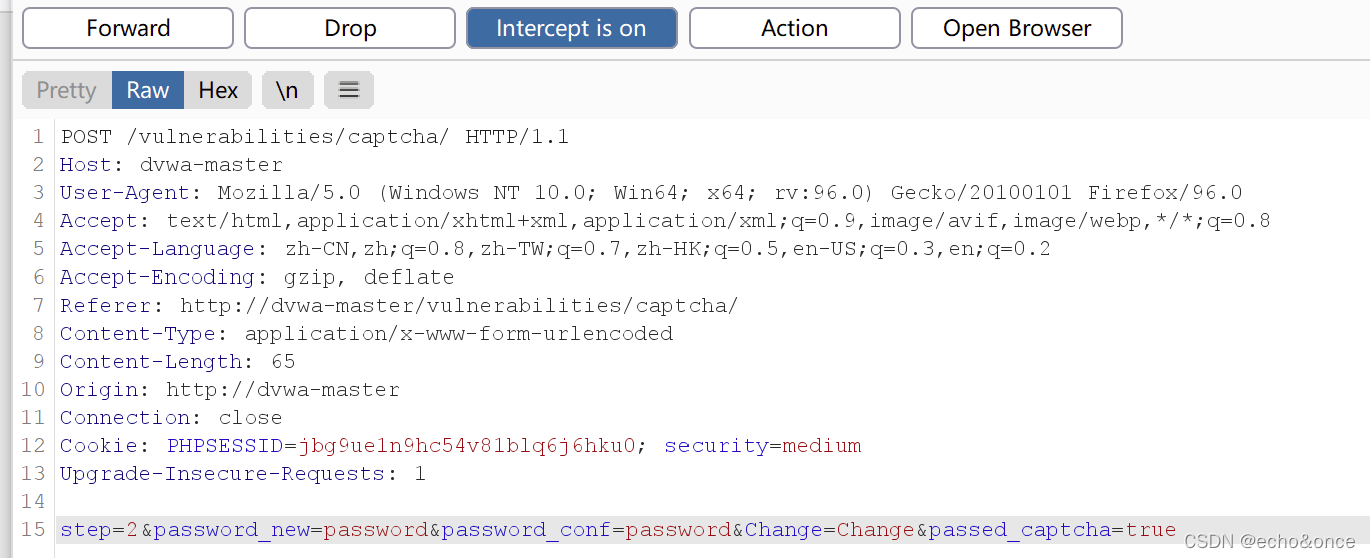The height and width of the screenshot is (558, 1370).
Task: Switch to the Pretty view tab
Action: click(66, 90)
